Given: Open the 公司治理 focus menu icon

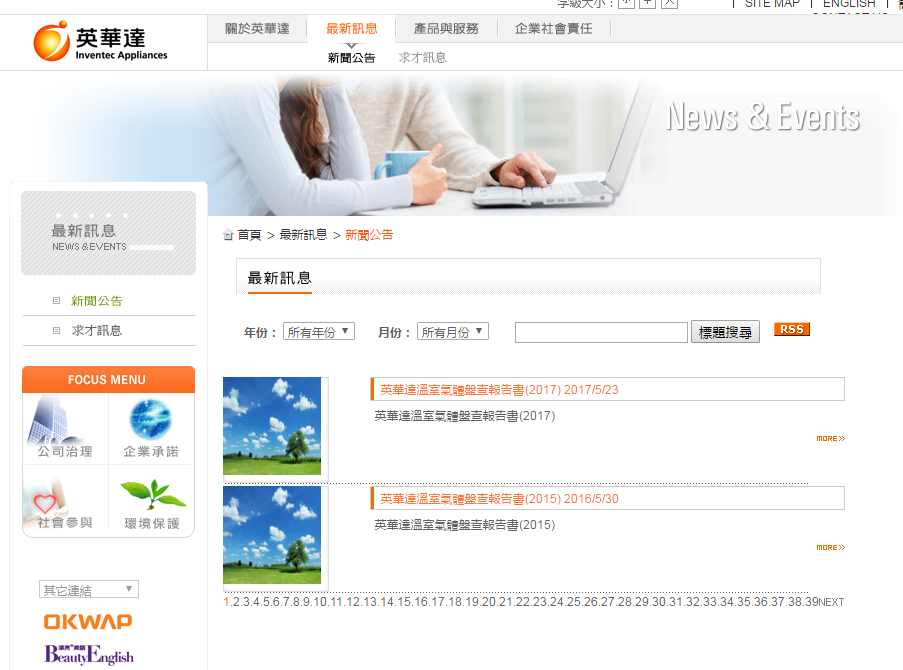Looking at the screenshot, I should [64, 427].
